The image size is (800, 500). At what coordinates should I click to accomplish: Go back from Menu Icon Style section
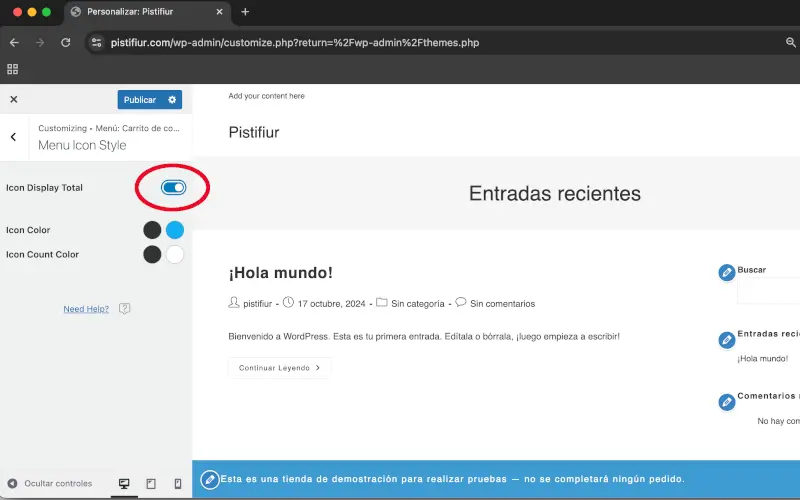pyautogui.click(x=13, y=137)
